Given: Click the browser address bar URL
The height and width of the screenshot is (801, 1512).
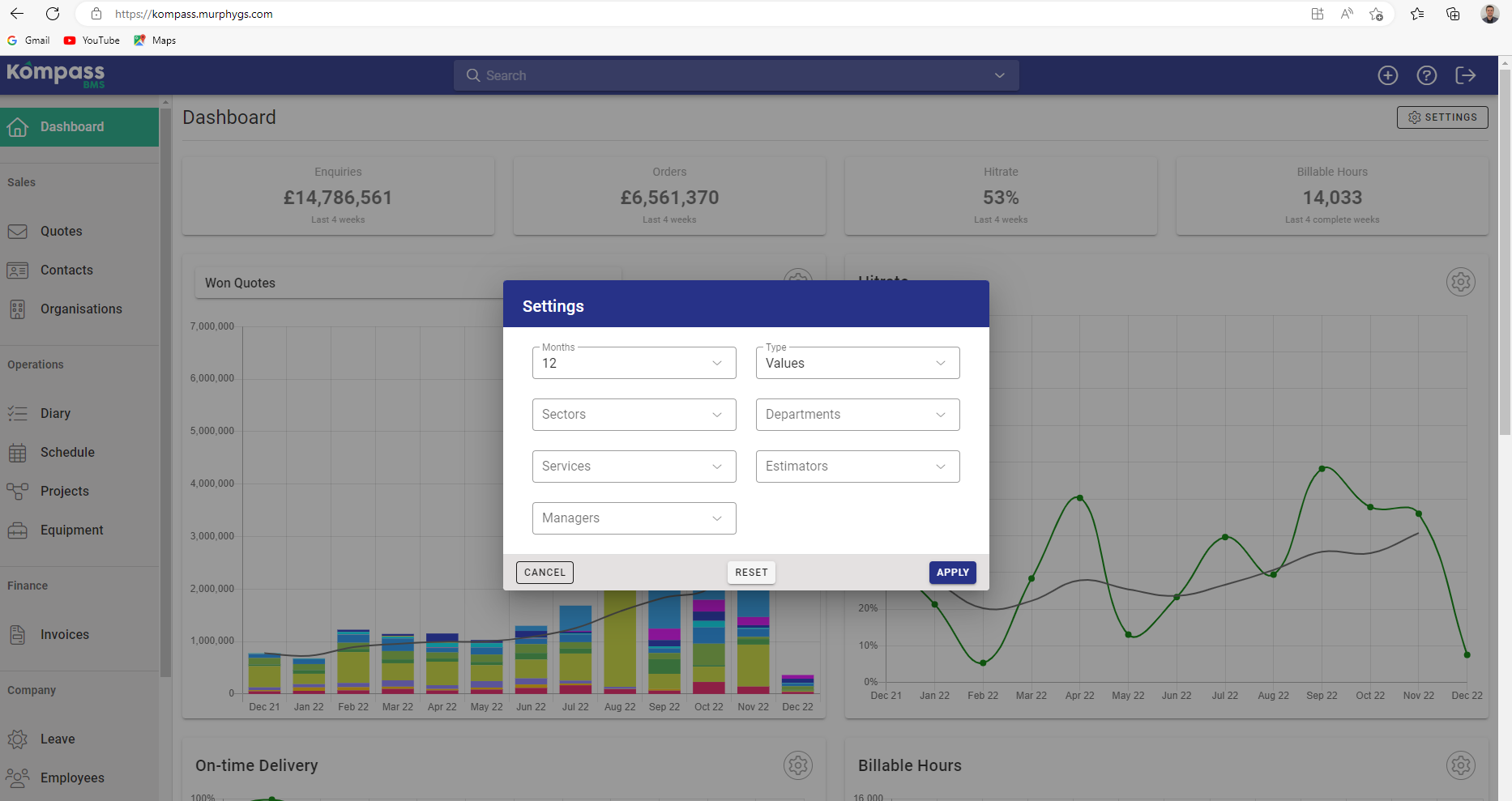Looking at the screenshot, I should [194, 14].
